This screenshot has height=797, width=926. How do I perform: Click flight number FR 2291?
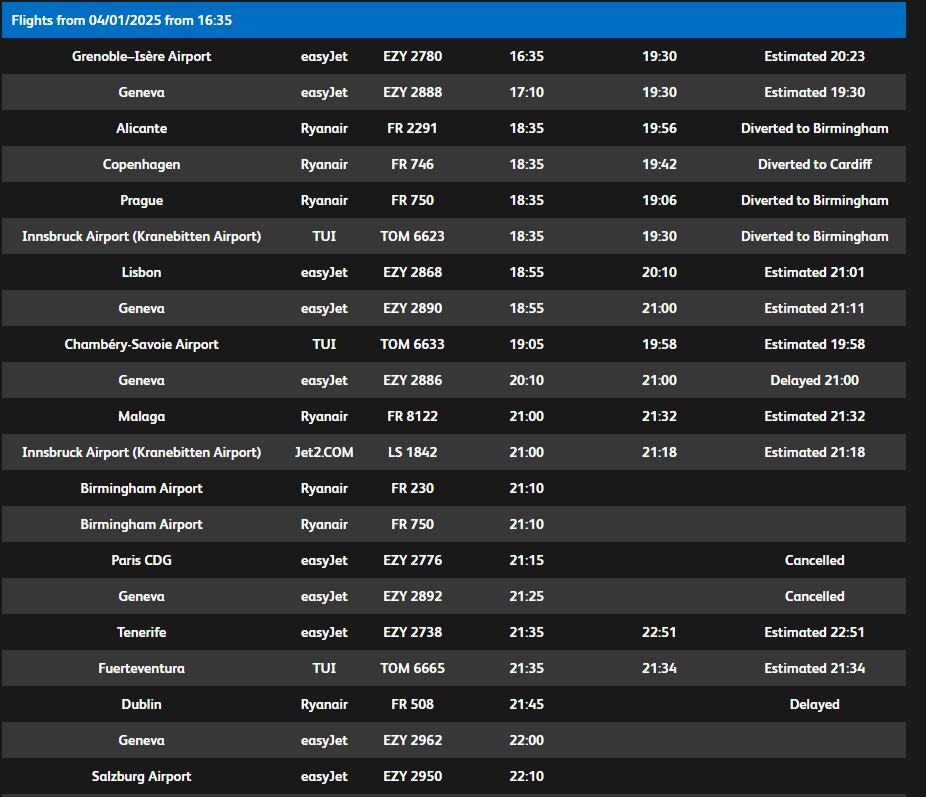point(412,128)
